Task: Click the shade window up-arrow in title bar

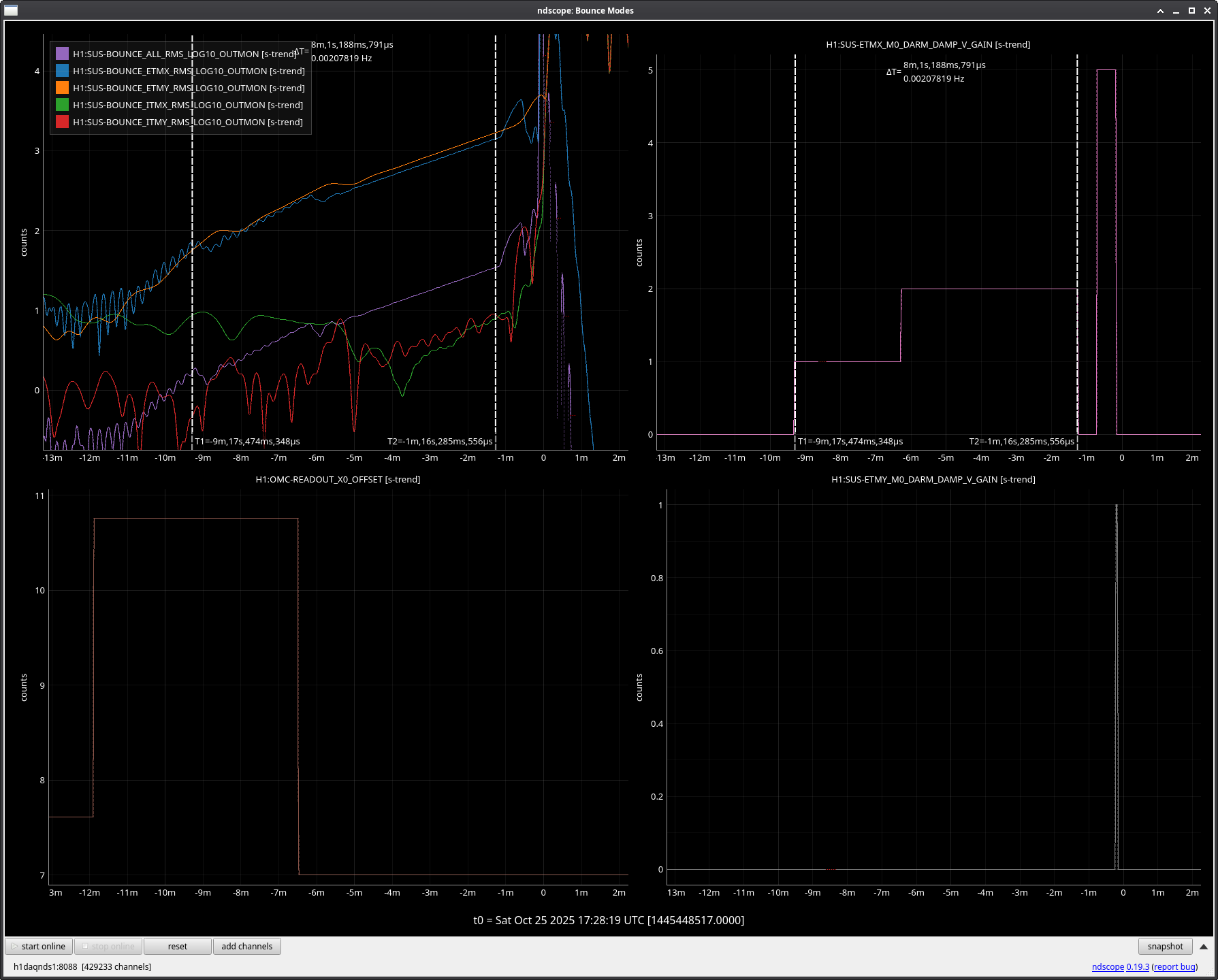Action: (1160, 10)
